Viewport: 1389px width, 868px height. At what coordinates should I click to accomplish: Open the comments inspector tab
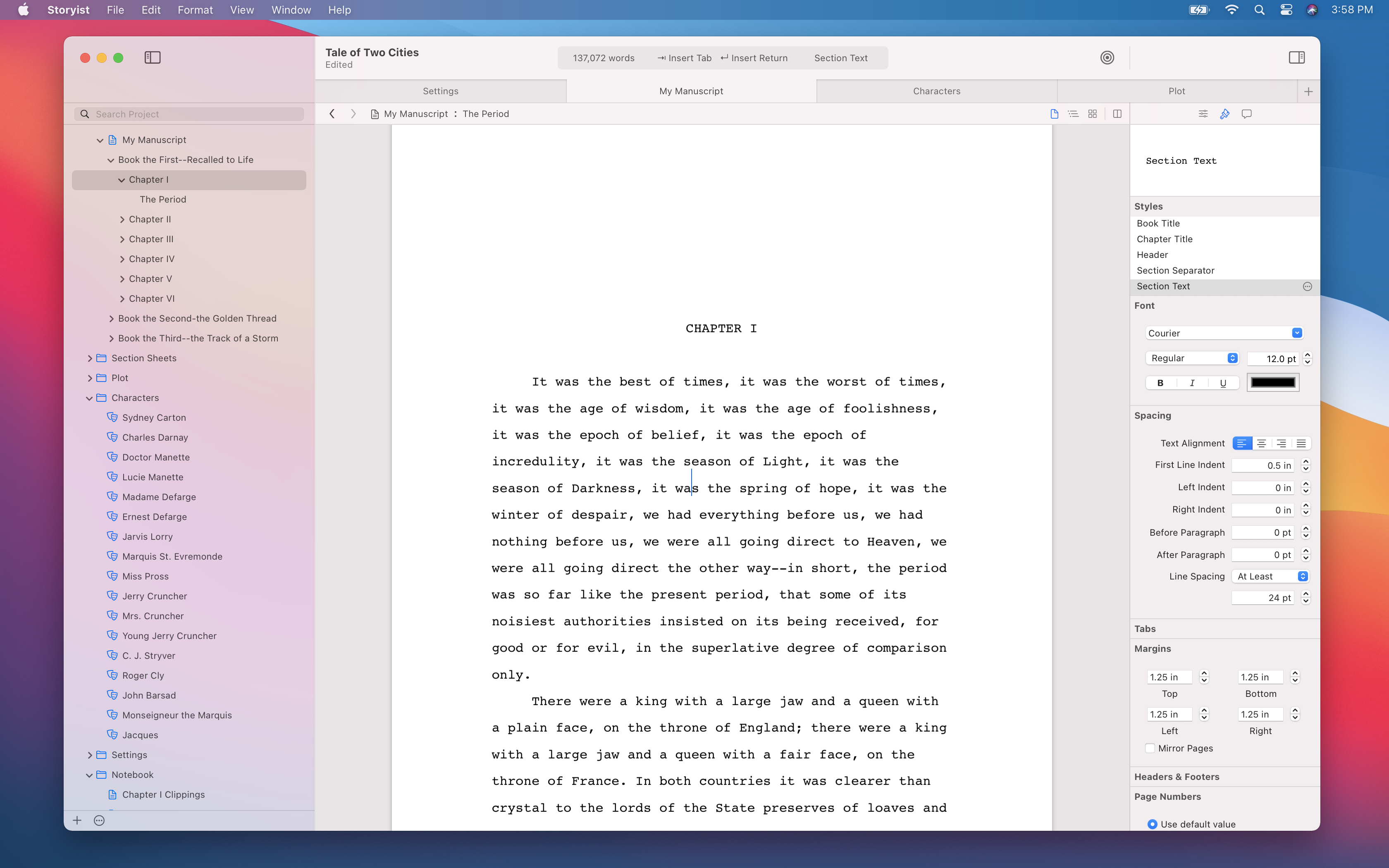[1247, 114]
